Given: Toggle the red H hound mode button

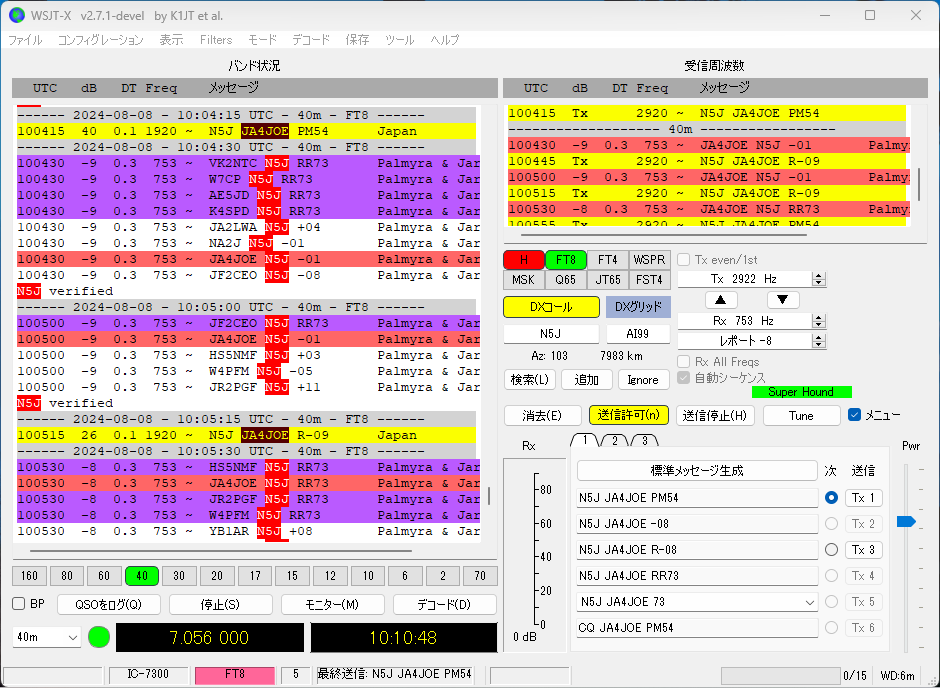Looking at the screenshot, I should coord(524,260).
